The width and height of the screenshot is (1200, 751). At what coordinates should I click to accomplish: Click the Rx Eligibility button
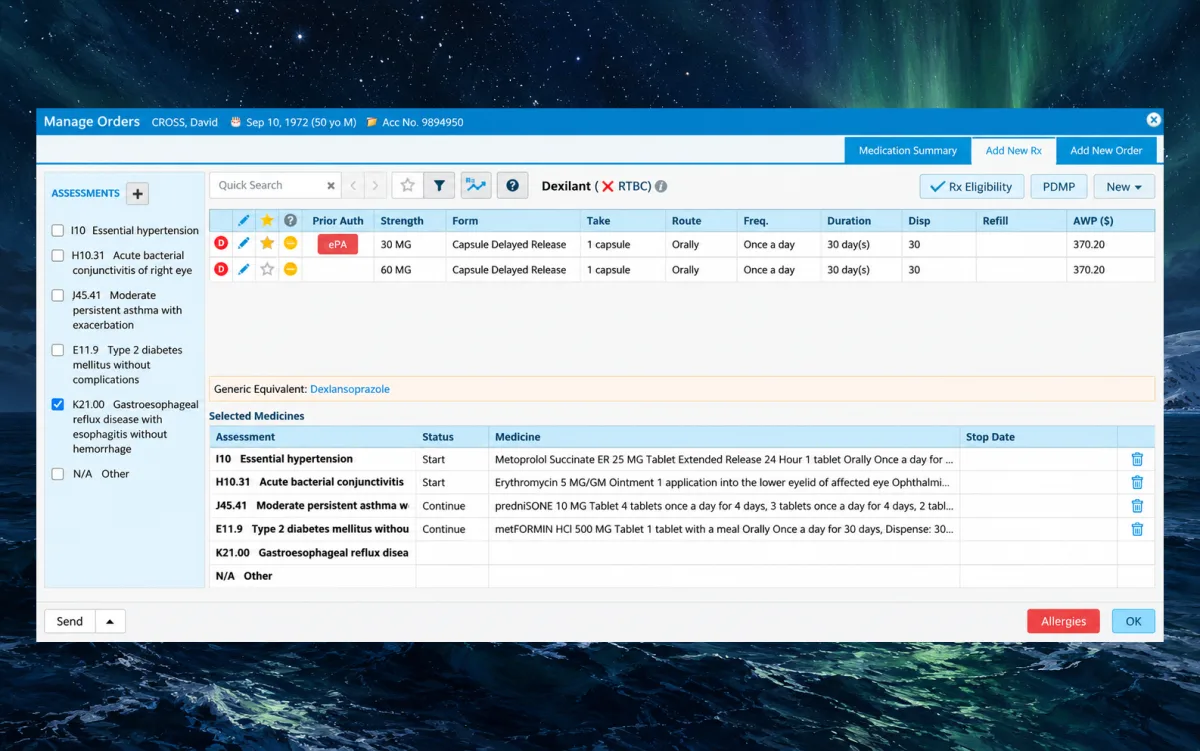point(971,187)
